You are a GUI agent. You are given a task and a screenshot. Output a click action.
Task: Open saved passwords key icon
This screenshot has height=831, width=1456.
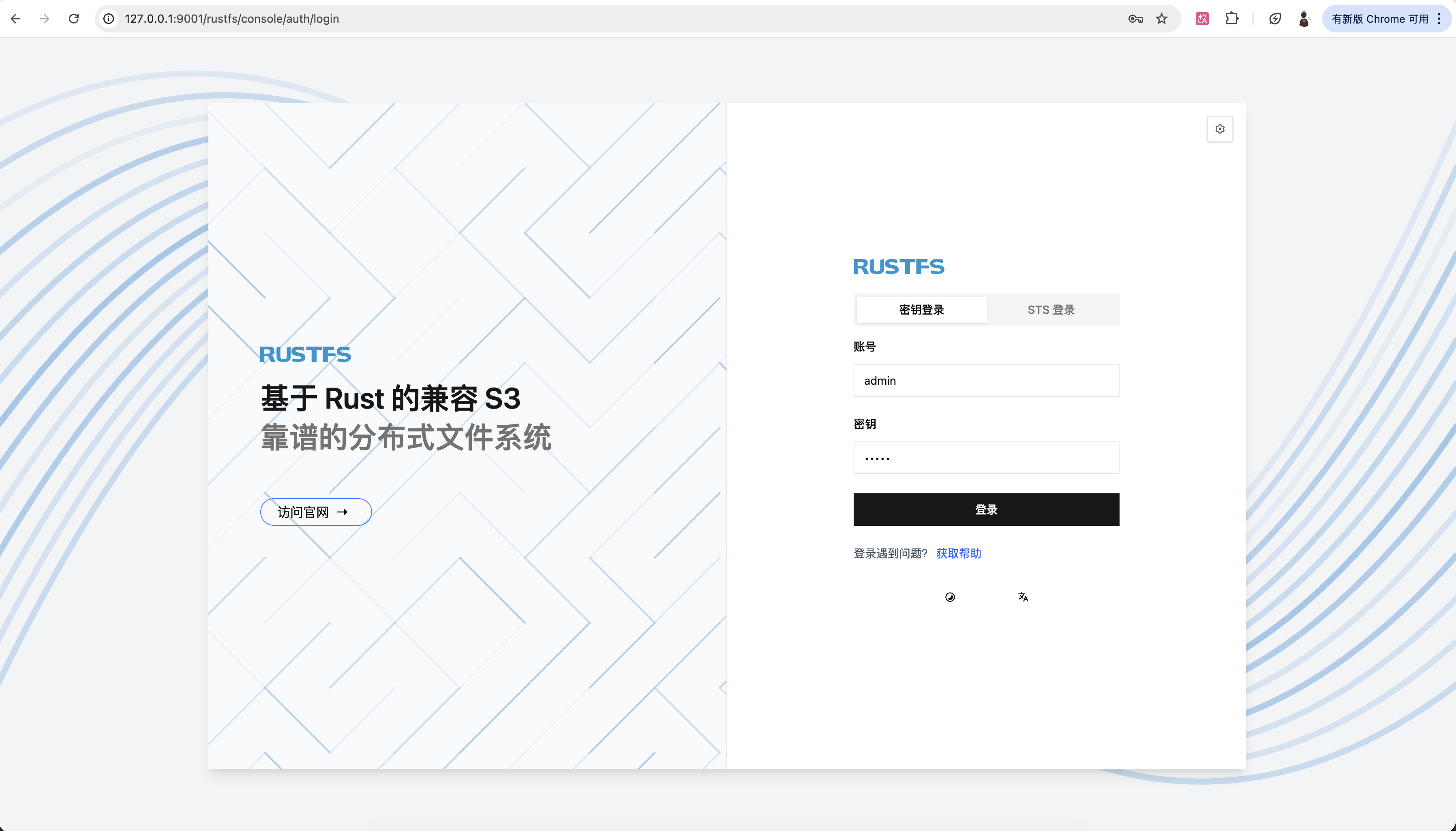pos(1135,19)
